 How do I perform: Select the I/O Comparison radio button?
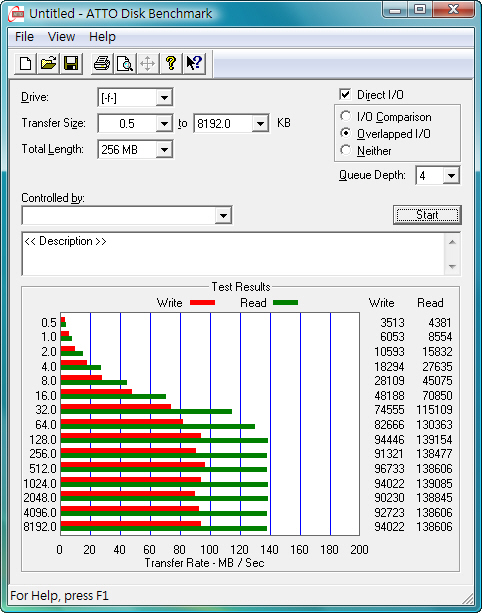pyautogui.click(x=346, y=116)
